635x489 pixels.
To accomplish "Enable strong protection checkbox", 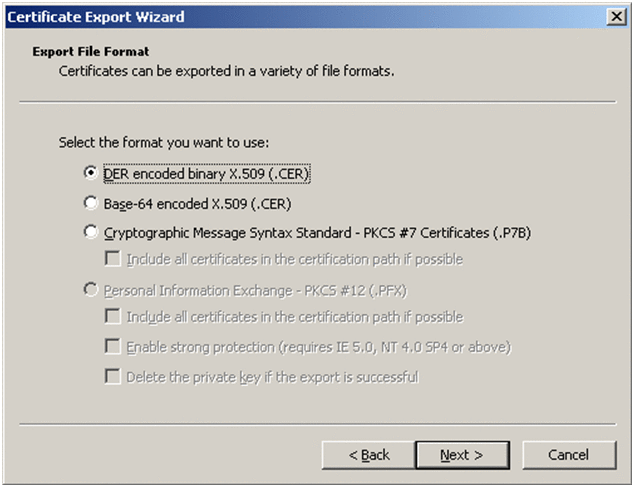I will (113, 347).
